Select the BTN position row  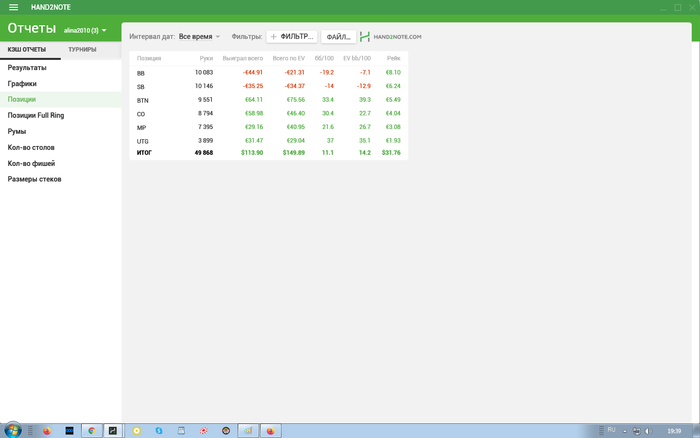[x=269, y=100]
